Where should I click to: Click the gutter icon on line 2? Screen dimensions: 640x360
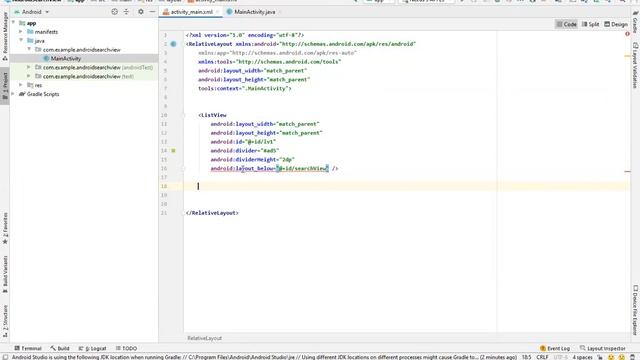[x=173, y=44]
